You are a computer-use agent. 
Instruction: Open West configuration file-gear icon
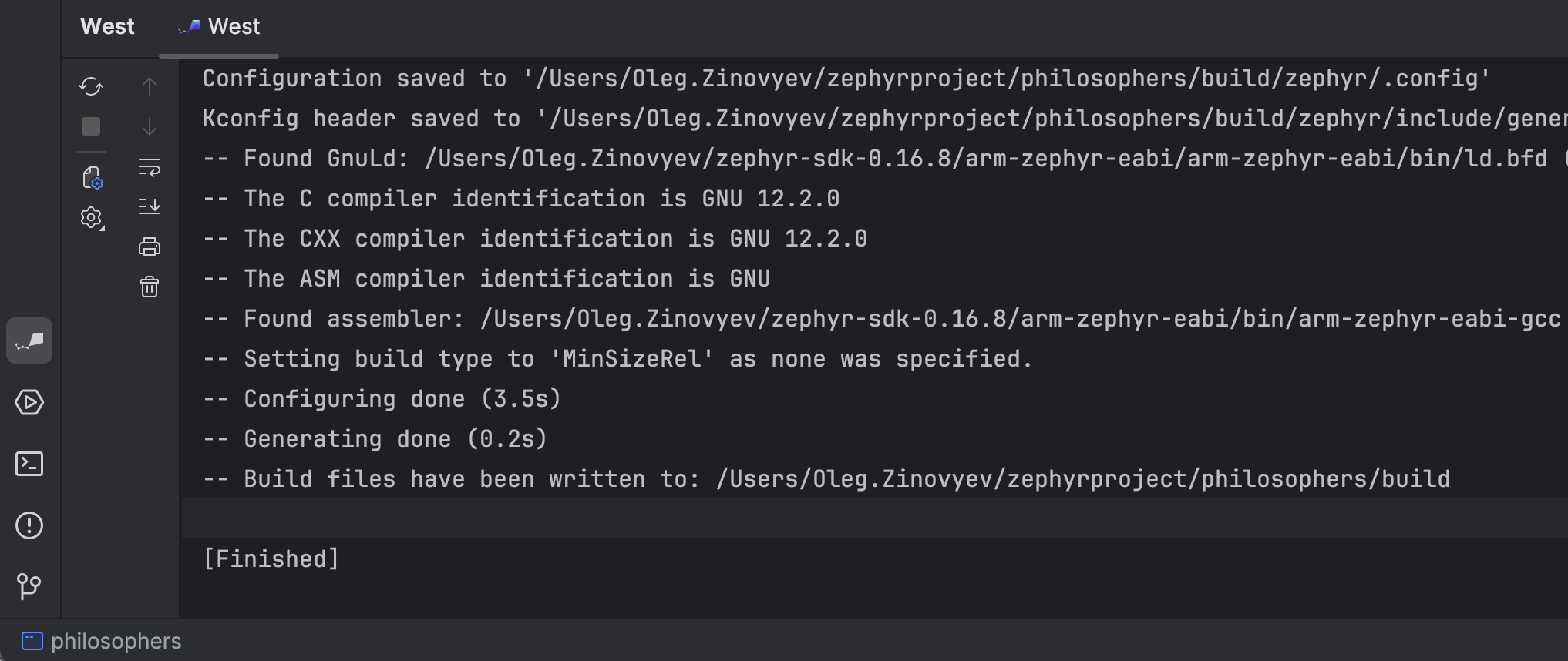(x=92, y=178)
